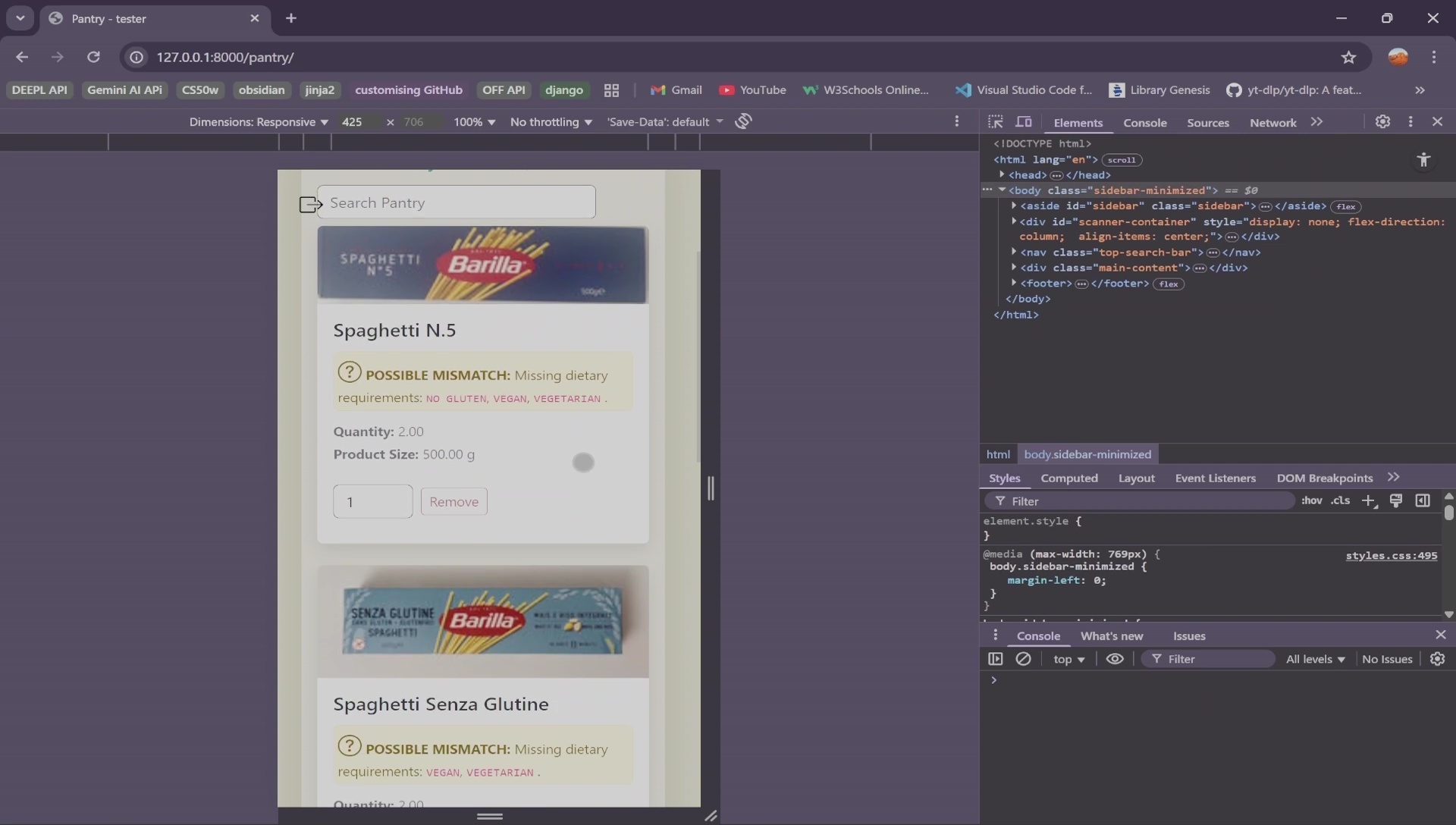Switch to the Computed tab
The height and width of the screenshot is (825, 1456).
(1069, 478)
